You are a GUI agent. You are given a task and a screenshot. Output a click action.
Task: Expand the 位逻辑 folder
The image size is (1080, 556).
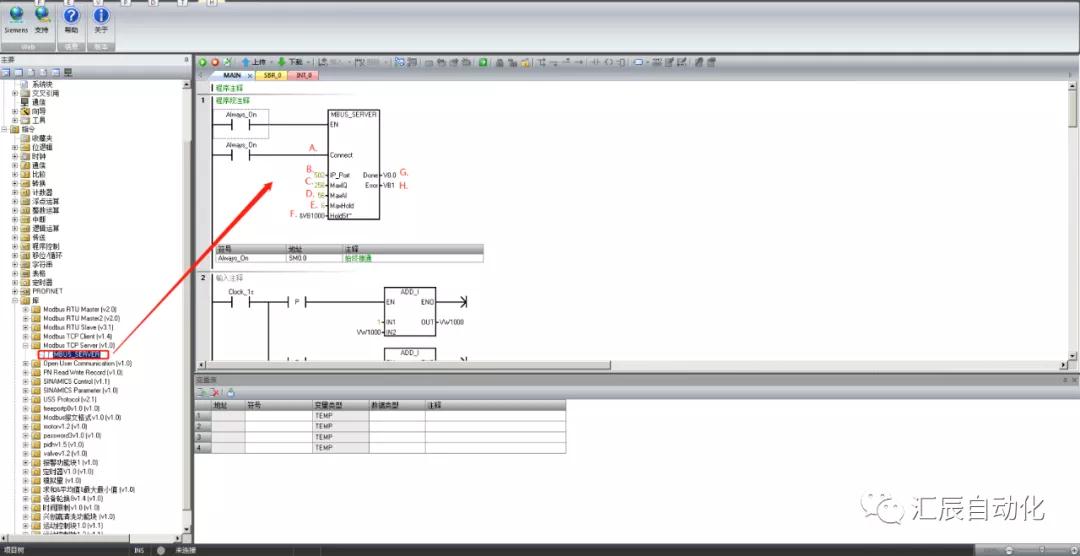click(x=15, y=147)
